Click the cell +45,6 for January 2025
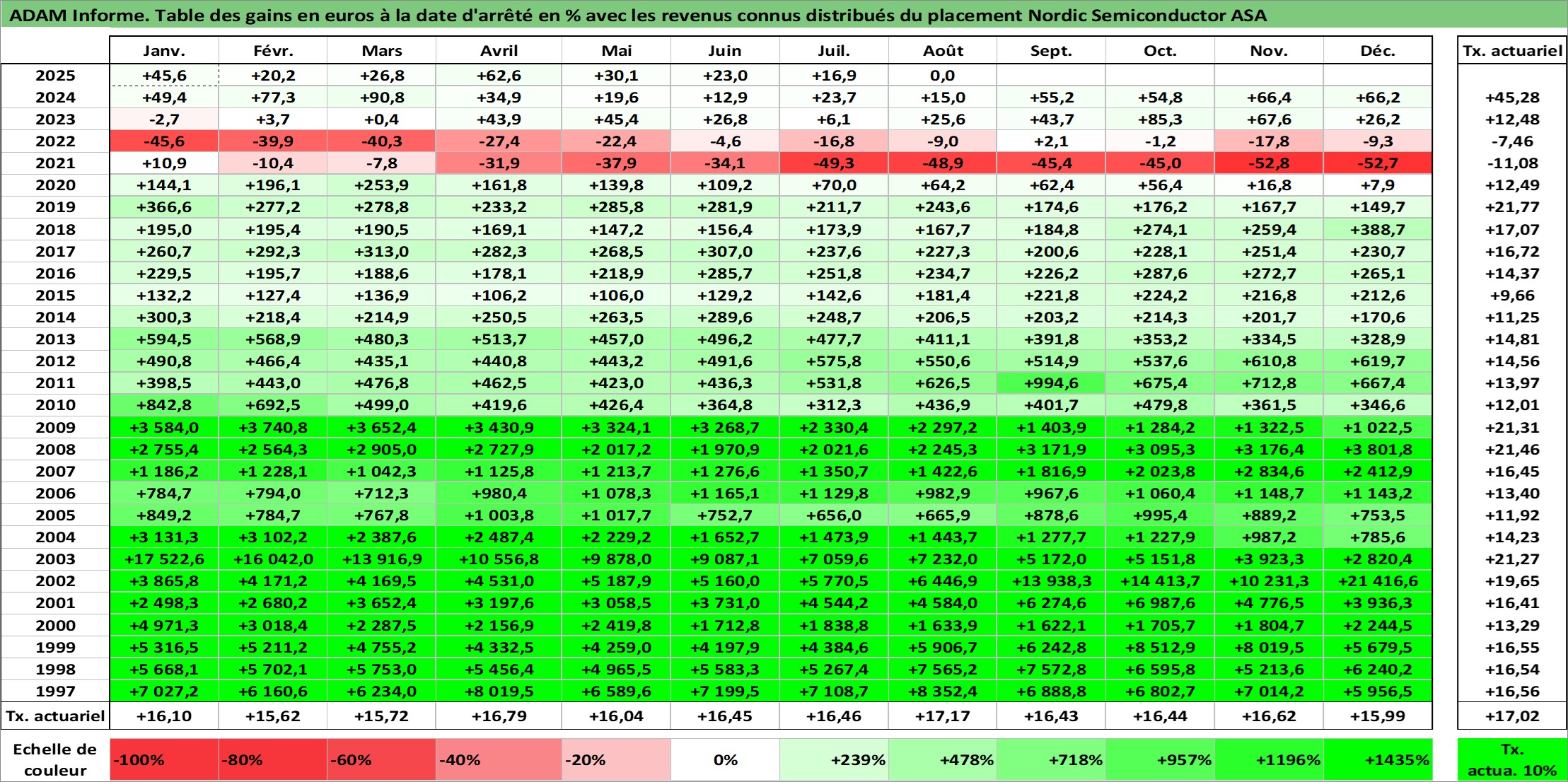1568x782 pixels. pyautogui.click(x=164, y=76)
